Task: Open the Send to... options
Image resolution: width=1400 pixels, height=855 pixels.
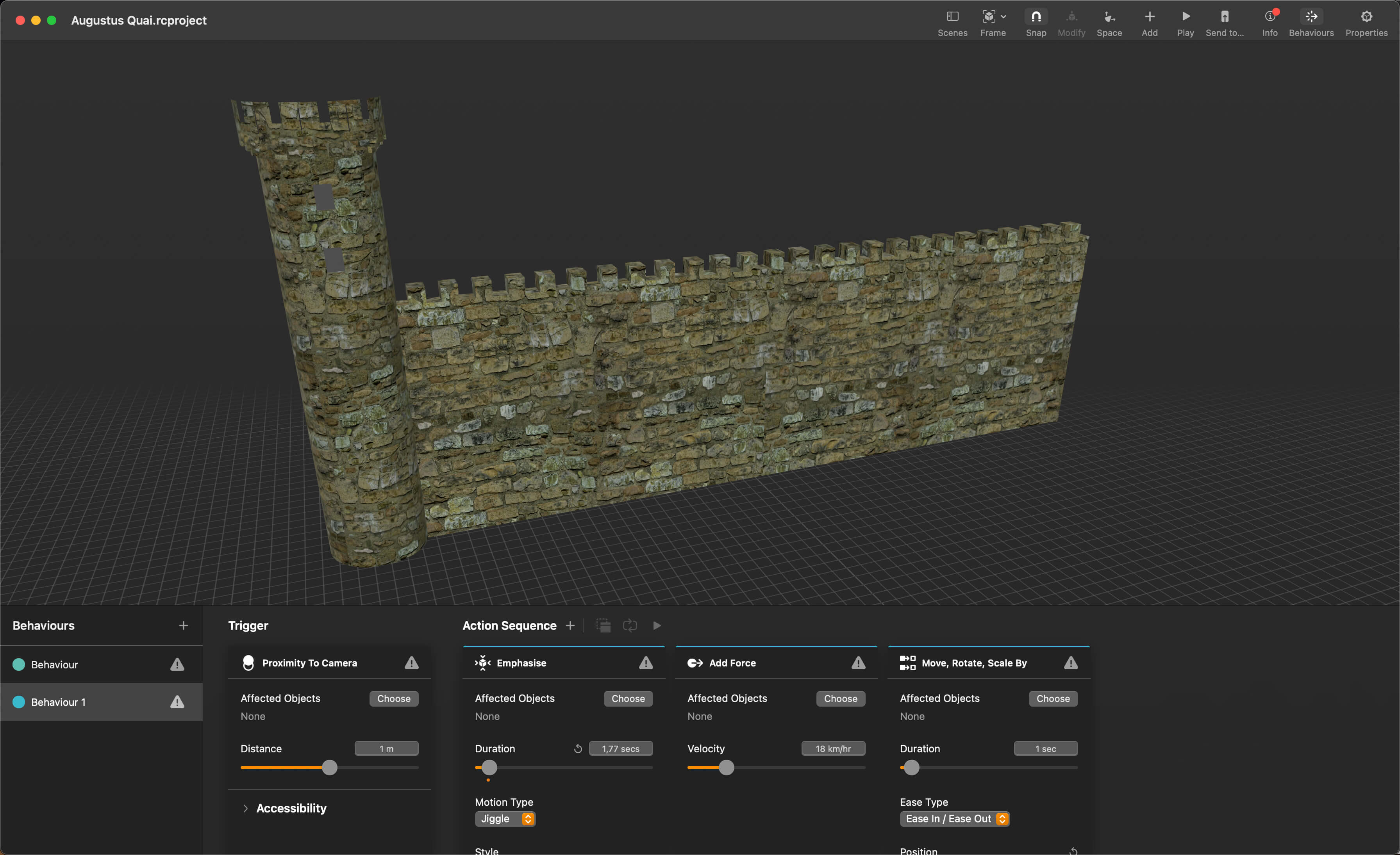Action: coord(1225,21)
